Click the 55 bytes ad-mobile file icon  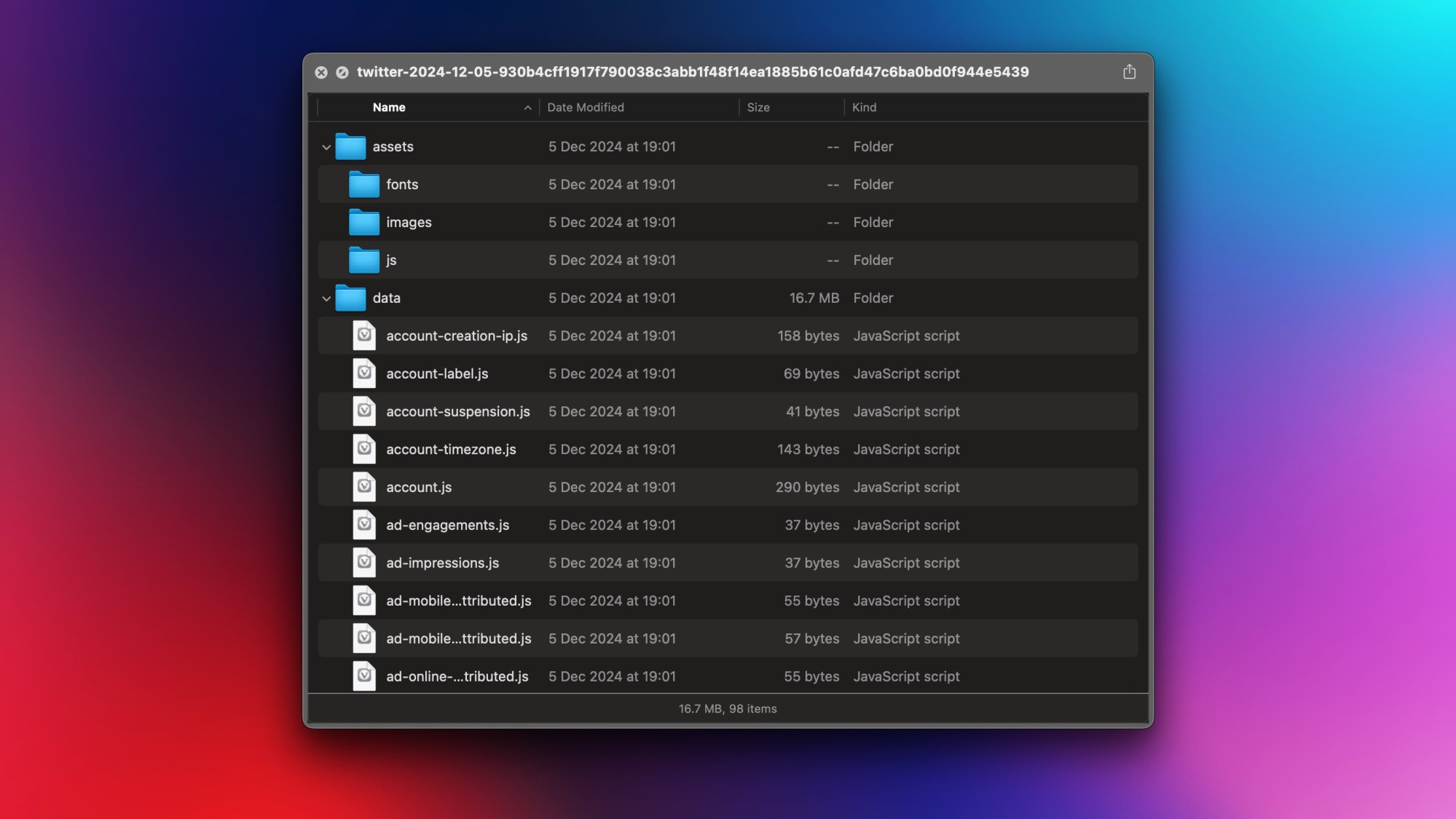[x=364, y=601]
